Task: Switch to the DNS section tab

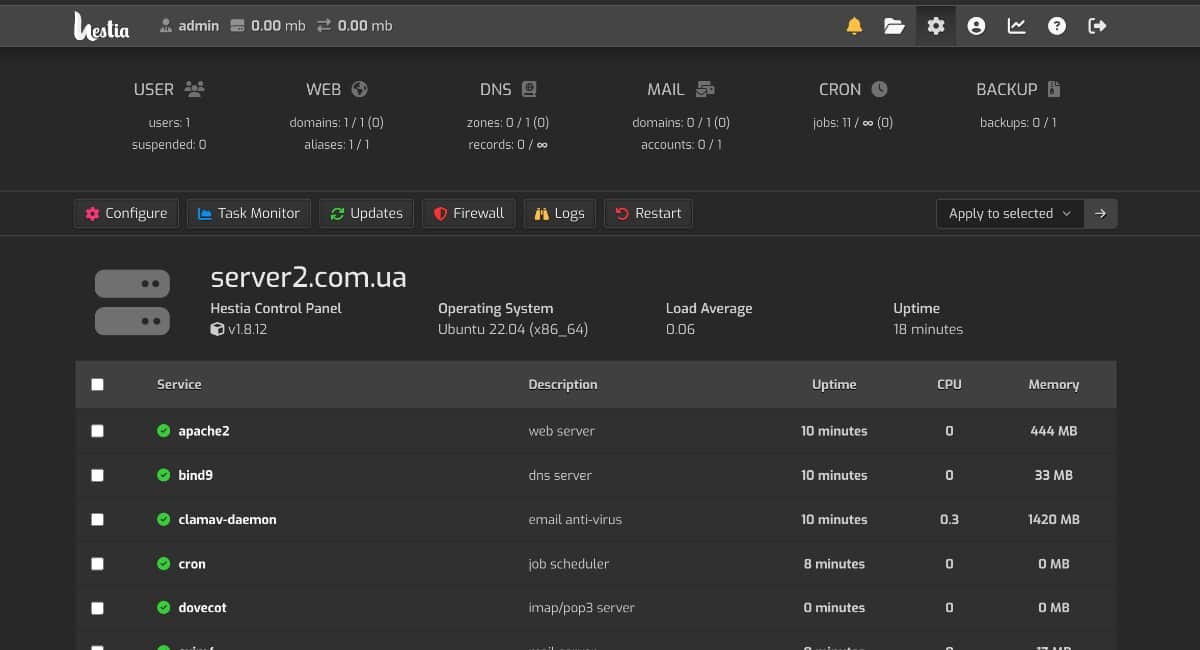Action: [x=508, y=90]
